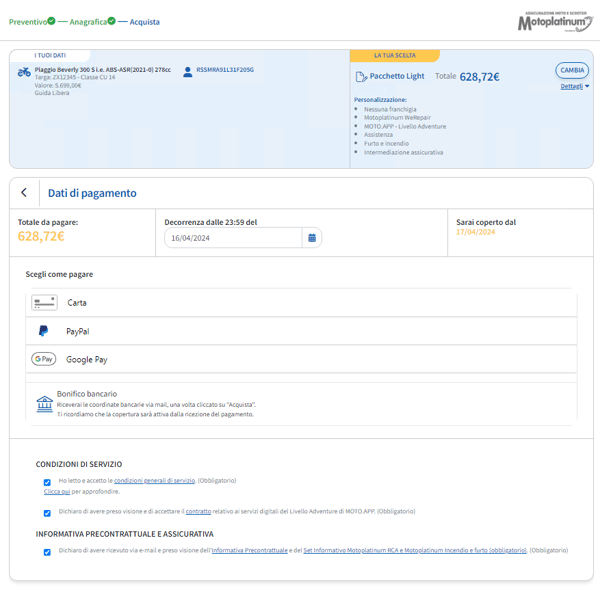Uncheck the condizioni generali di servizio checkbox
This screenshot has height=590, width=600.
pyautogui.click(x=47, y=482)
